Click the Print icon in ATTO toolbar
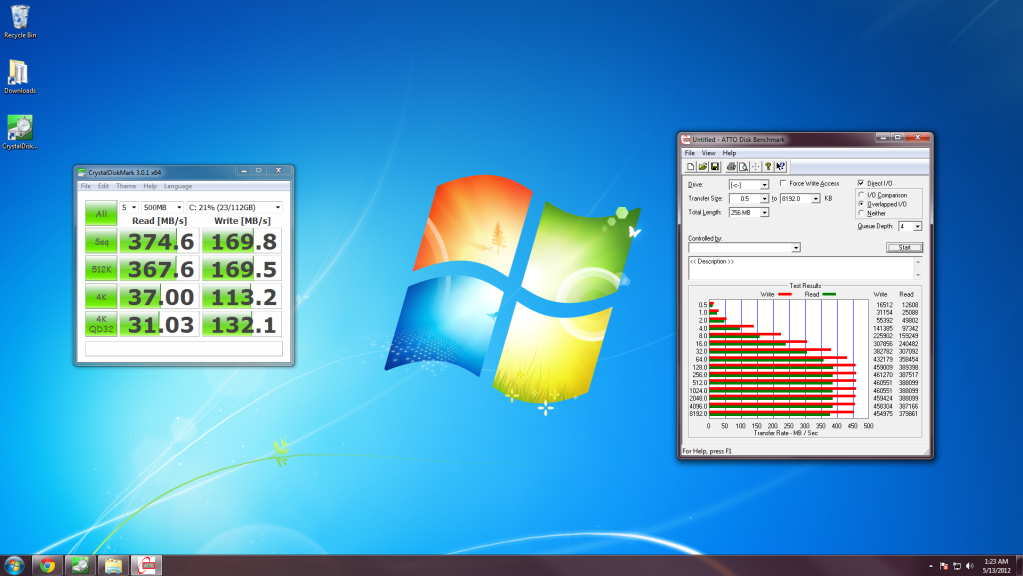 pyautogui.click(x=731, y=167)
